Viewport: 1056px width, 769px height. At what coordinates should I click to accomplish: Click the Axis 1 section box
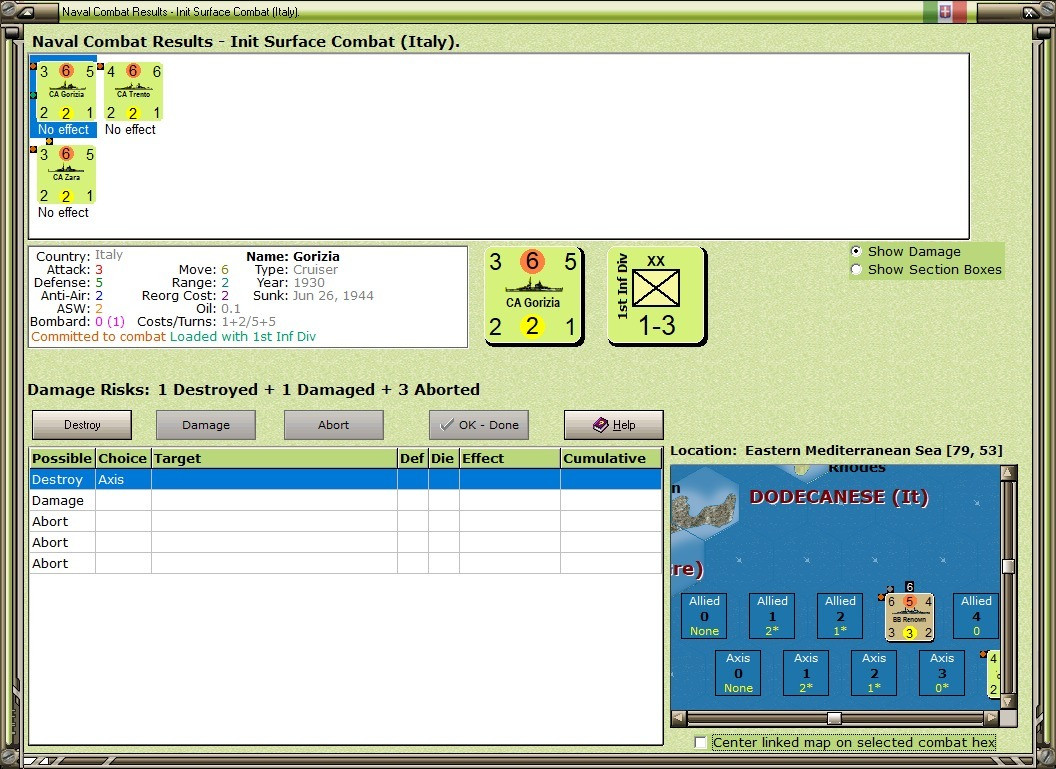point(805,673)
